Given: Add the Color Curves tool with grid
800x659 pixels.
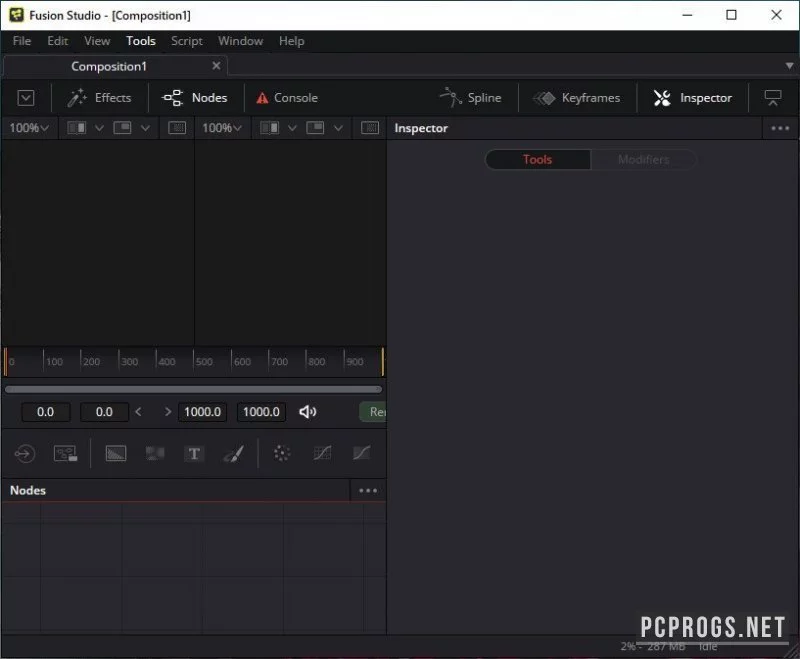Looking at the screenshot, I should pyautogui.click(x=322, y=453).
